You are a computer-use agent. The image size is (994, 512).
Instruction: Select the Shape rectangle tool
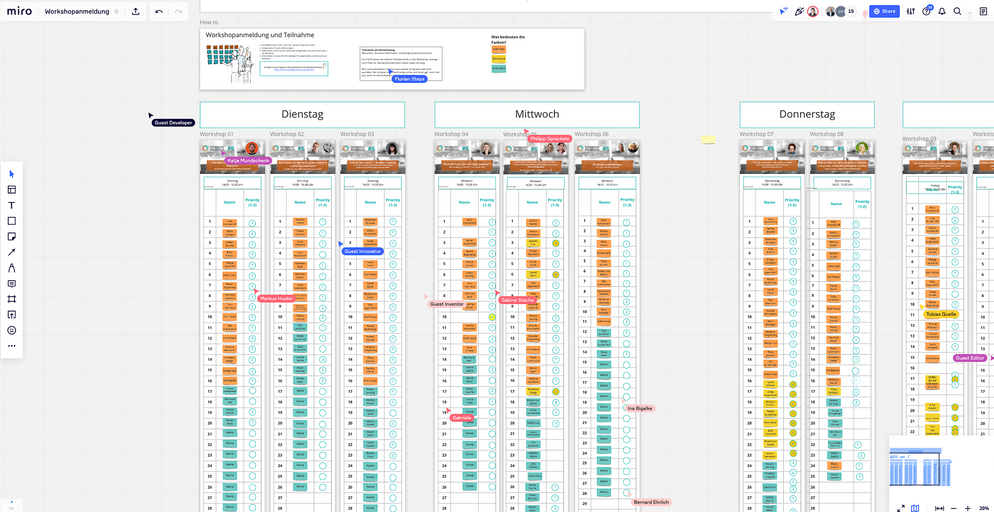point(12,221)
